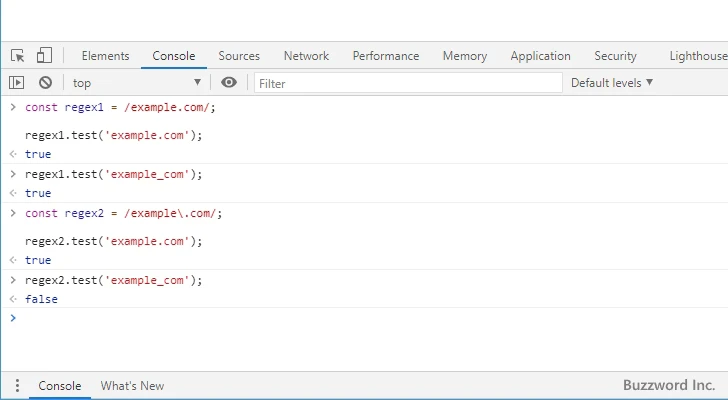Image resolution: width=728 pixels, height=400 pixels.
Task: Select the What's New drawer tab
Action: tap(132, 386)
